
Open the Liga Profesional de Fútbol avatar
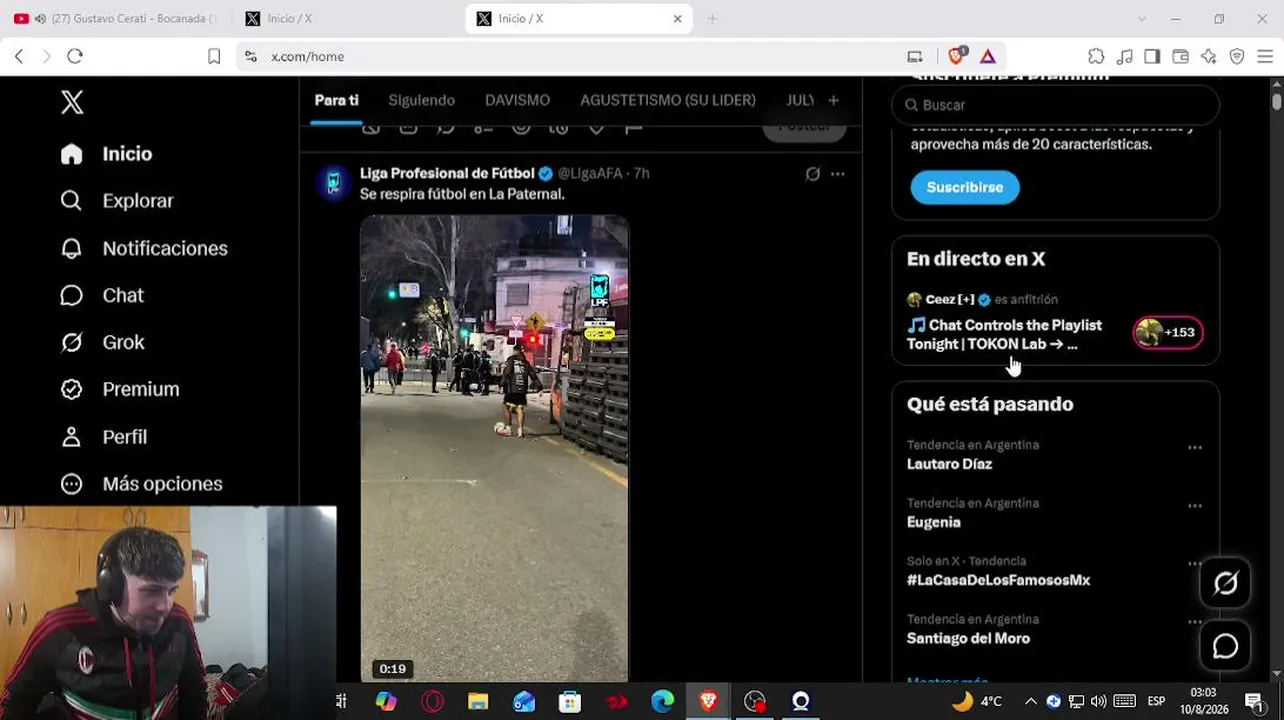pos(334,183)
